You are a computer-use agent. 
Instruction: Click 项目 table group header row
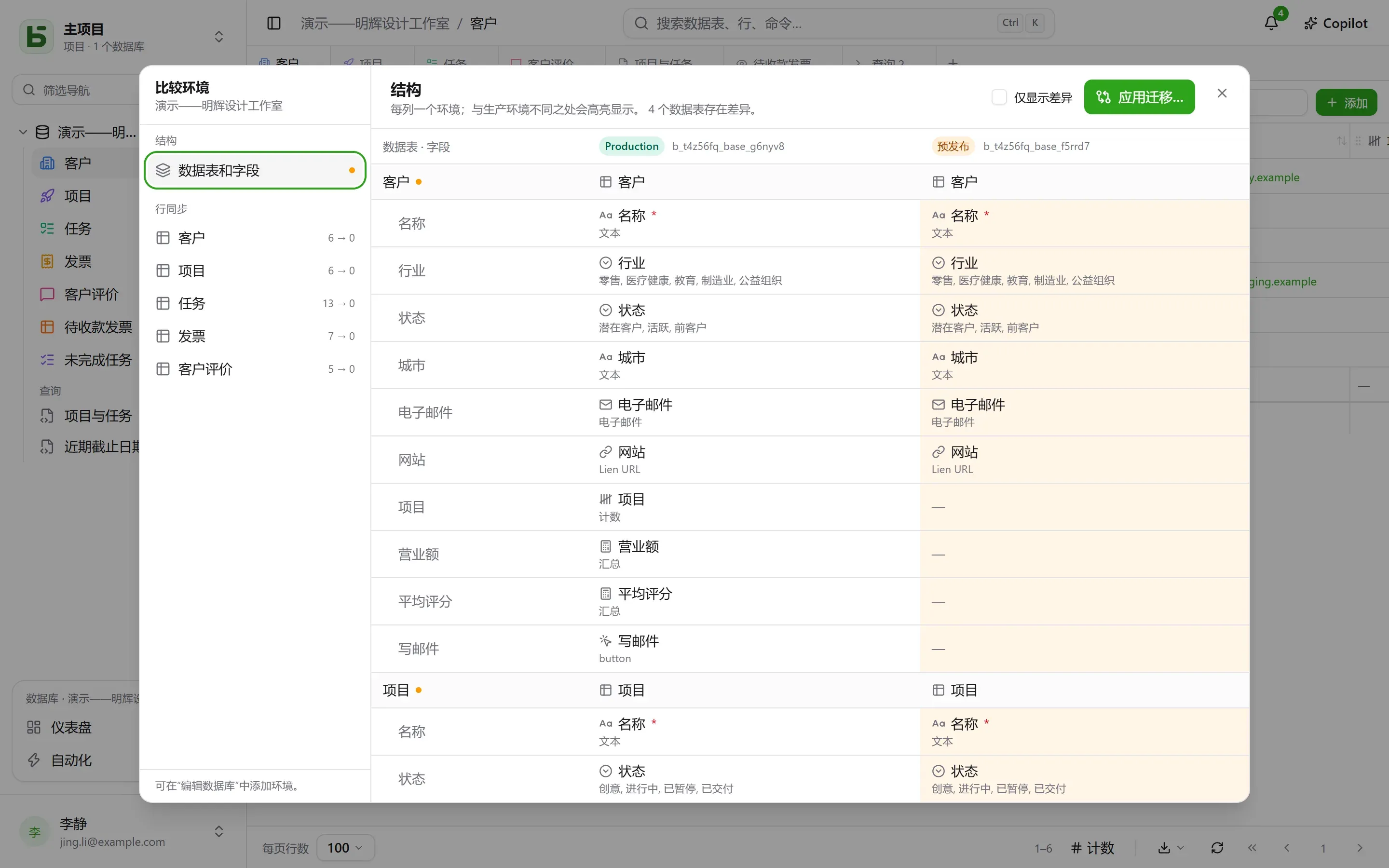[x=810, y=690]
